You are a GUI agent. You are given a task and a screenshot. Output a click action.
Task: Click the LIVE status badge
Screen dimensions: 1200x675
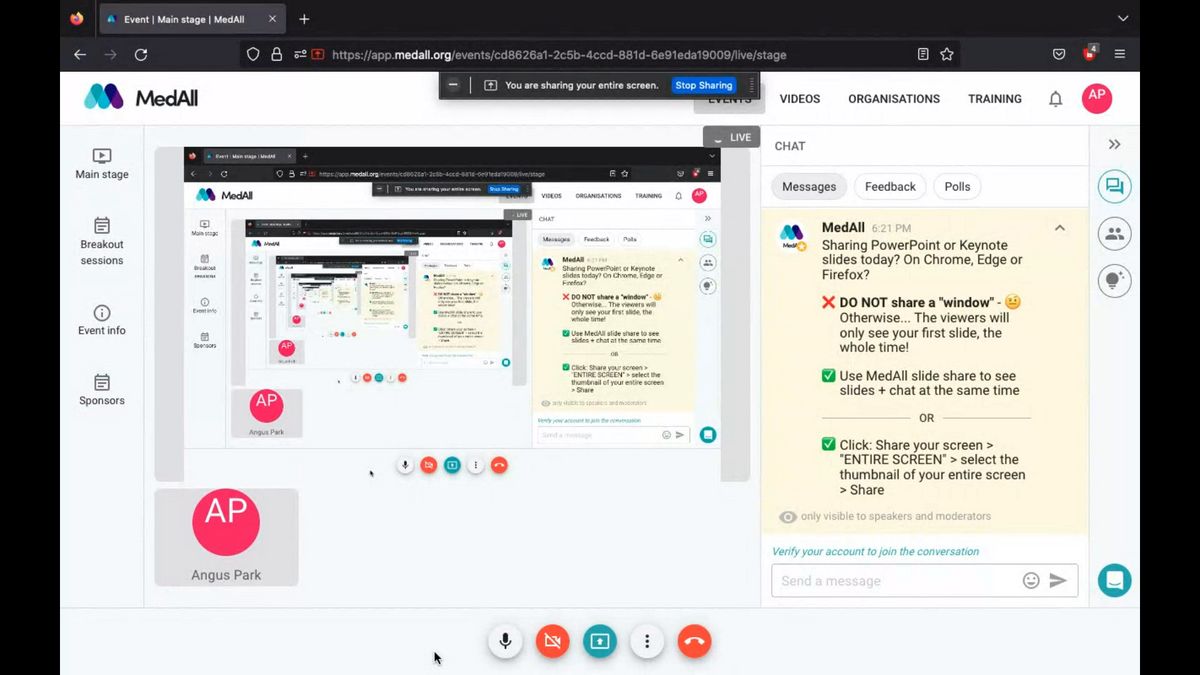click(731, 137)
